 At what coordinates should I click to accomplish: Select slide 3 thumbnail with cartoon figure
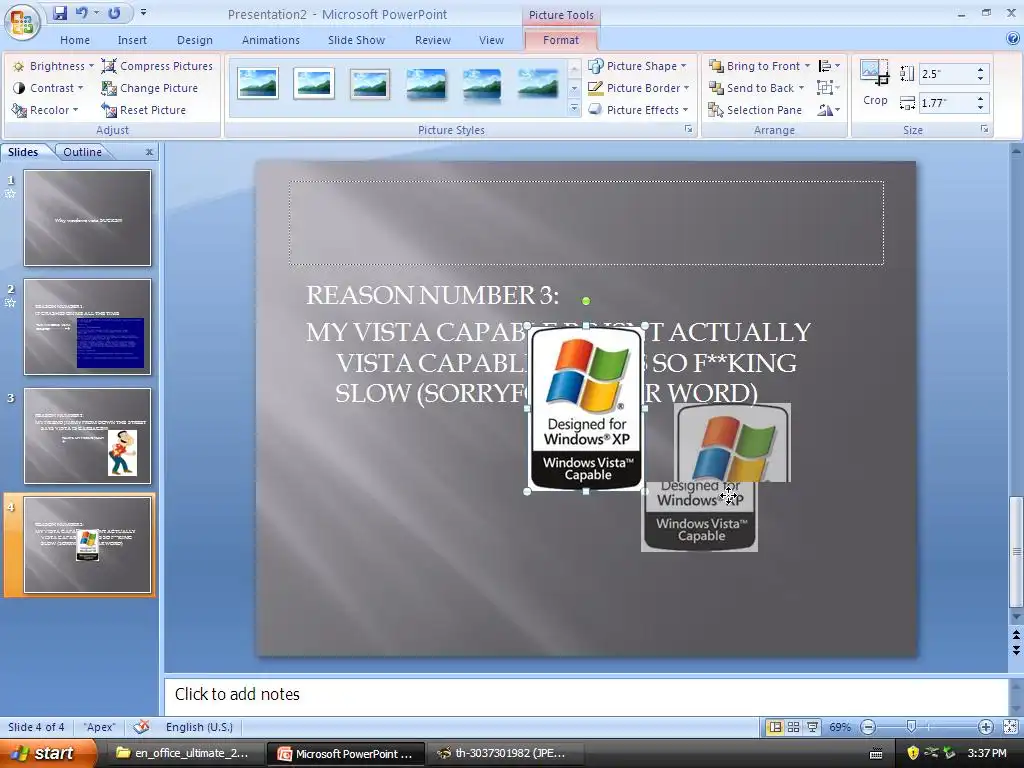pos(88,436)
